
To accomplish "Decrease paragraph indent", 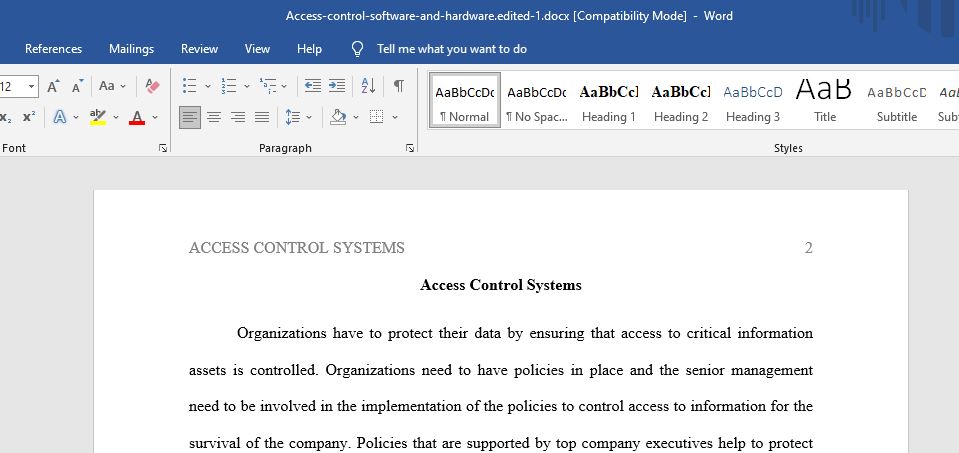I will click(313, 86).
